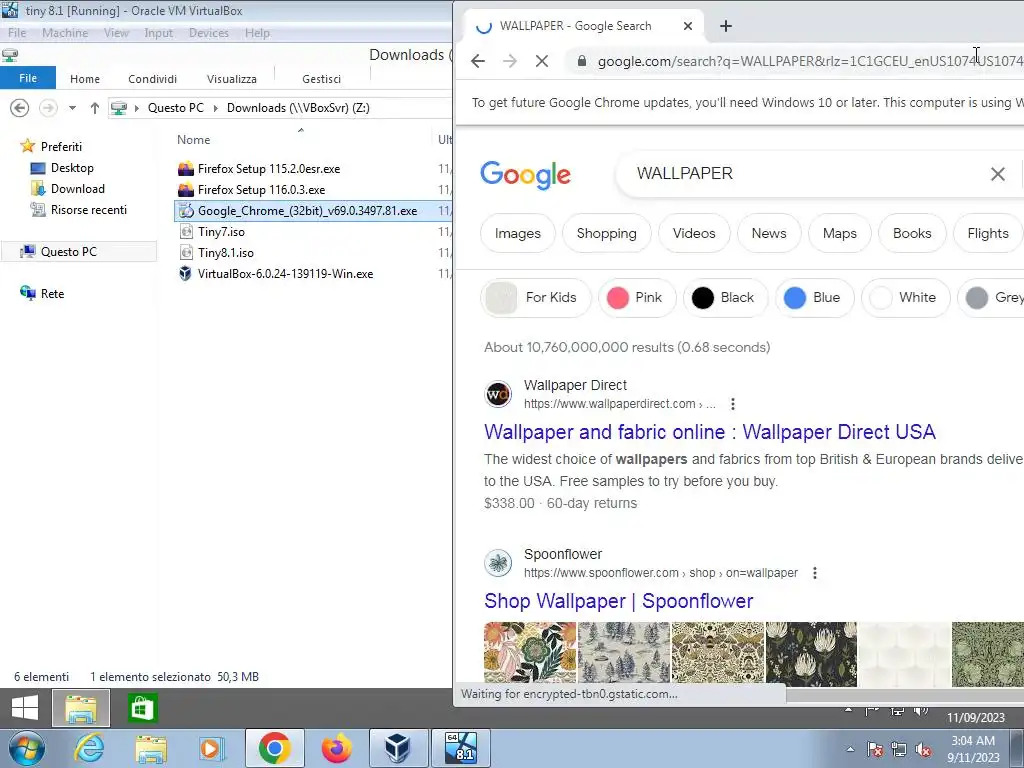Filter search by Images
Image resolution: width=1024 pixels, height=768 pixels.
pyautogui.click(x=518, y=233)
